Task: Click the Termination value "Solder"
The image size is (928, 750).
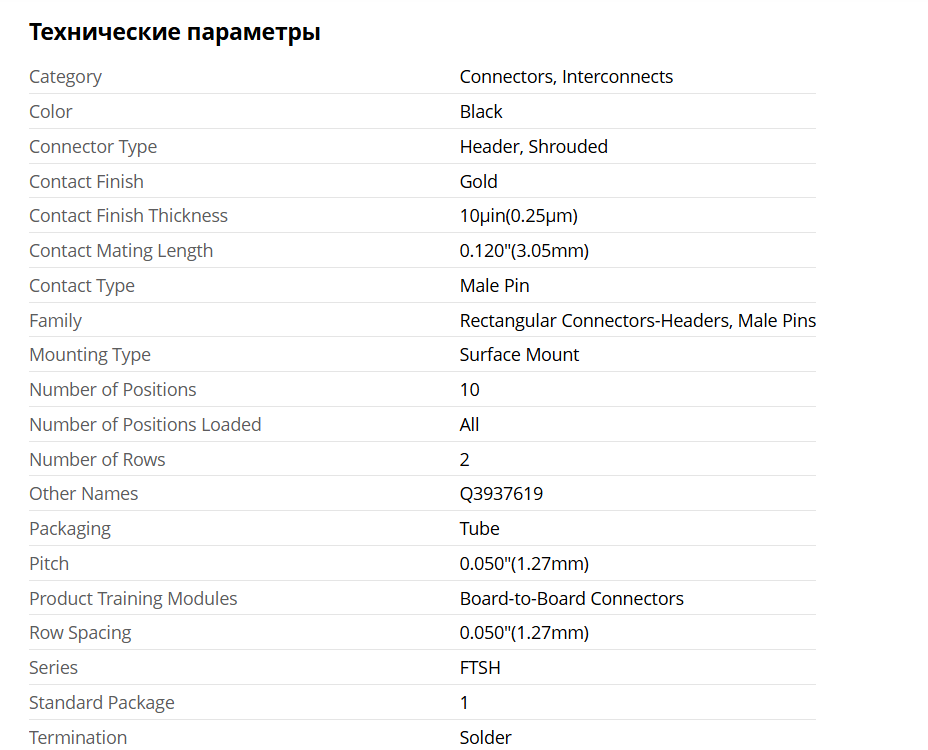Action: pyautogui.click(x=485, y=738)
